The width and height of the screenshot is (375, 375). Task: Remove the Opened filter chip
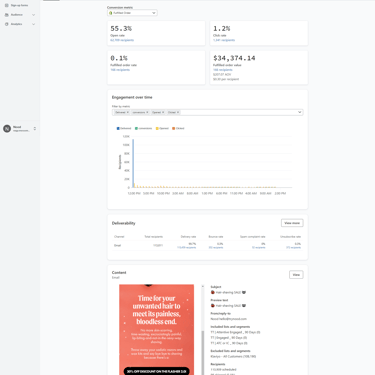coord(163,112)
